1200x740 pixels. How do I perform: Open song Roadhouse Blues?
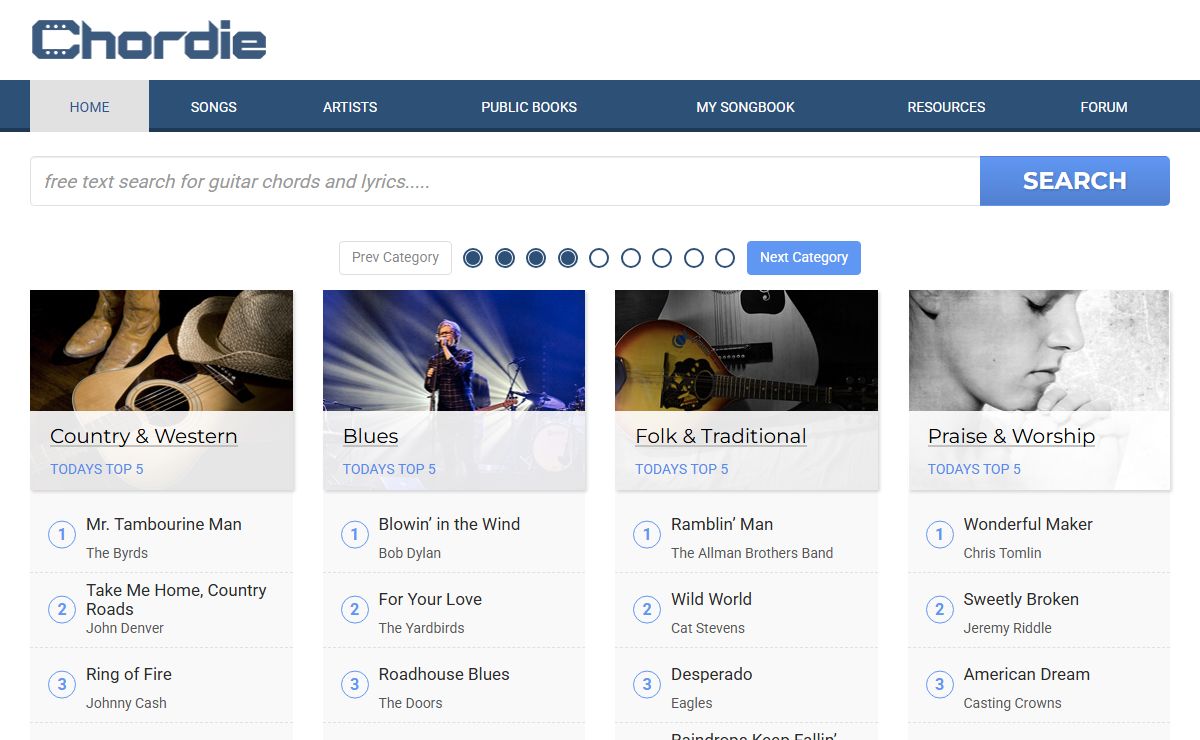pos(444,674)
